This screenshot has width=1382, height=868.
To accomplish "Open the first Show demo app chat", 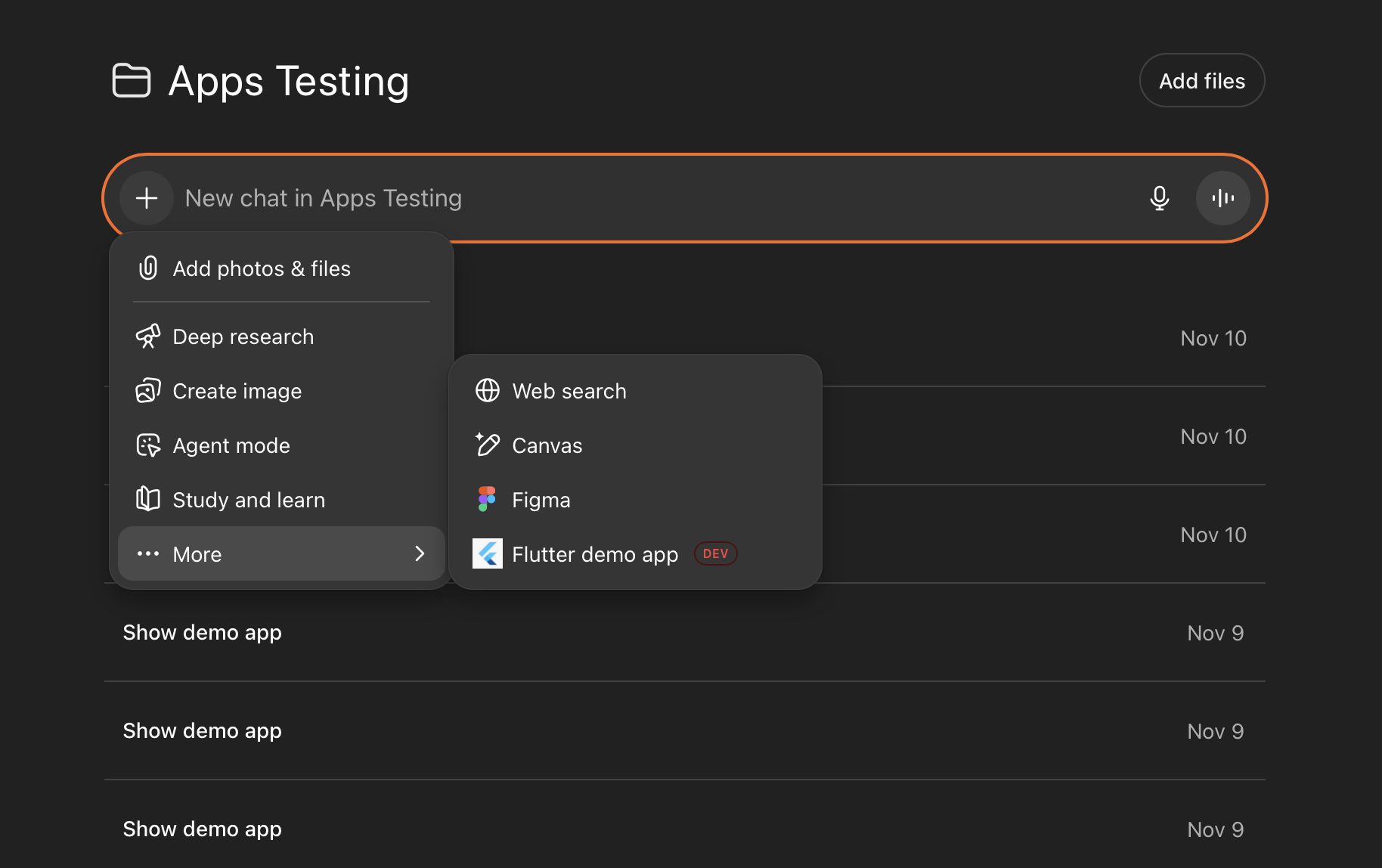I will click(202, 632).
